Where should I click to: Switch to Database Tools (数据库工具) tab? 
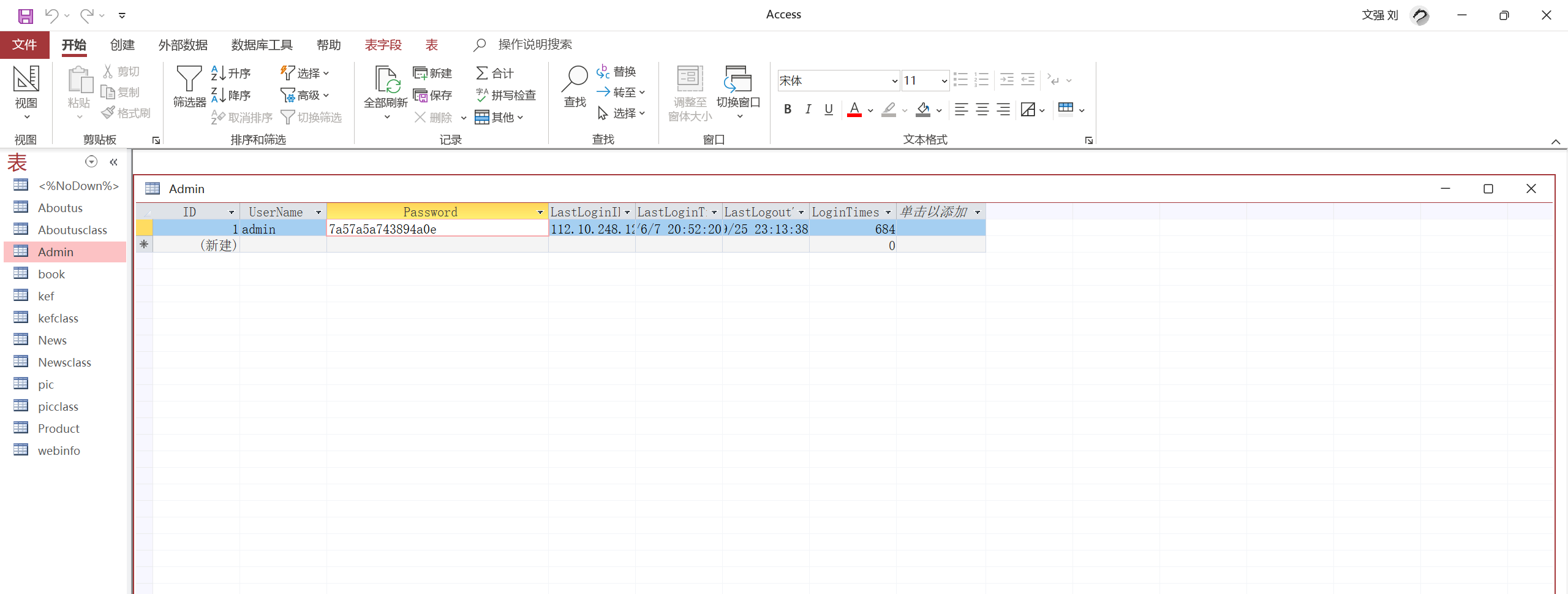tap(262, 45)
